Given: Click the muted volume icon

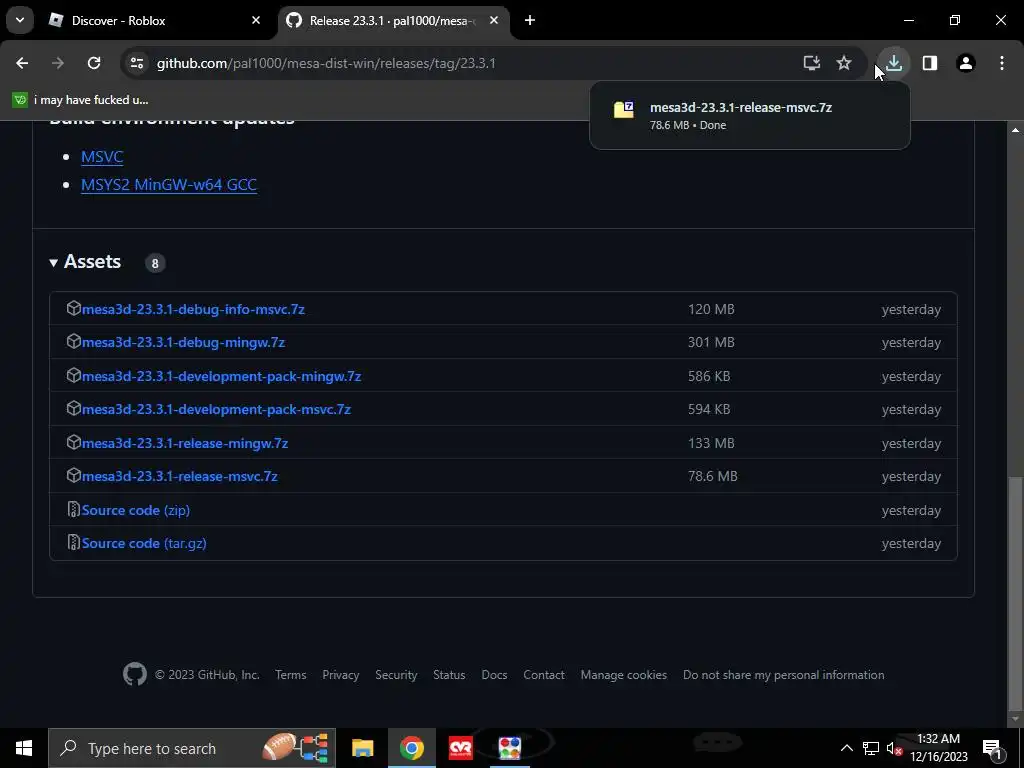Looking at the screenshot, I should 895,748.
